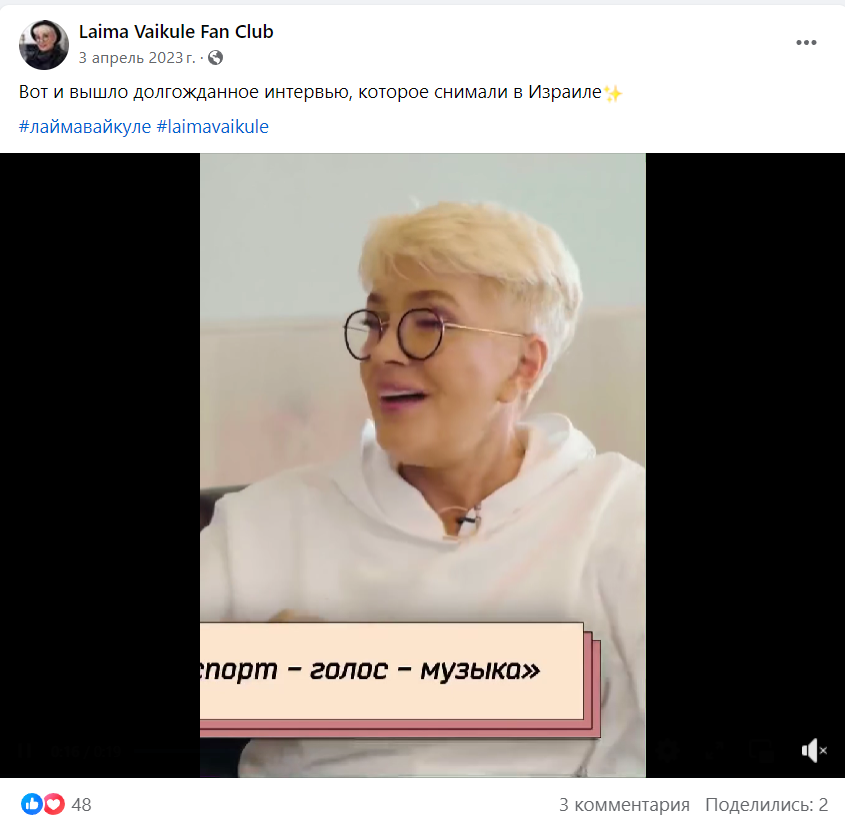Open the post date 3 апрель 2023 г.

point(137,58)
